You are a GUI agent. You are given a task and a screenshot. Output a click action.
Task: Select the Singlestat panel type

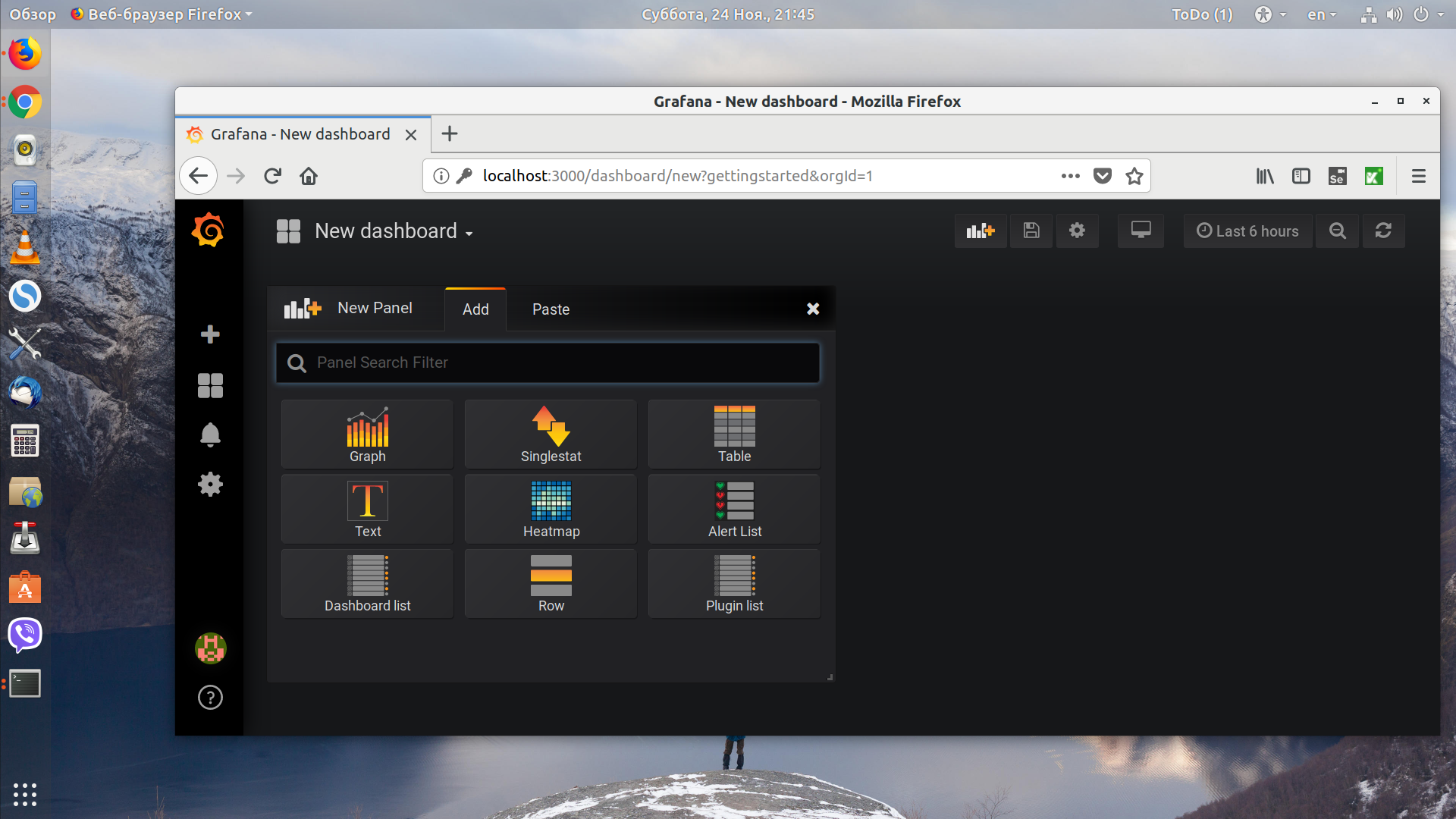pyautogui.click(x=551, y=435)
